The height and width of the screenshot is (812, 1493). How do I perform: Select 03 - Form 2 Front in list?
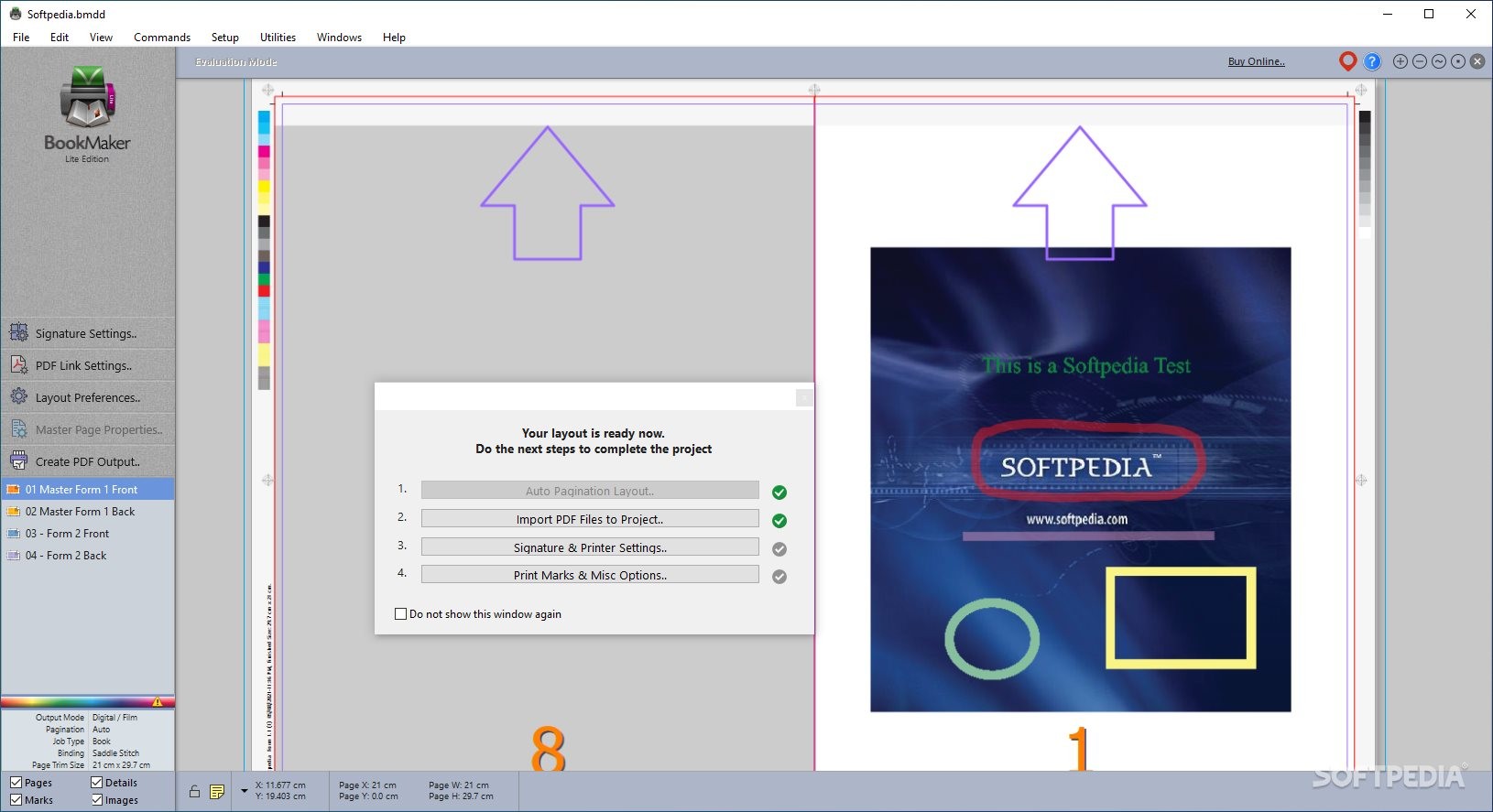88,534
